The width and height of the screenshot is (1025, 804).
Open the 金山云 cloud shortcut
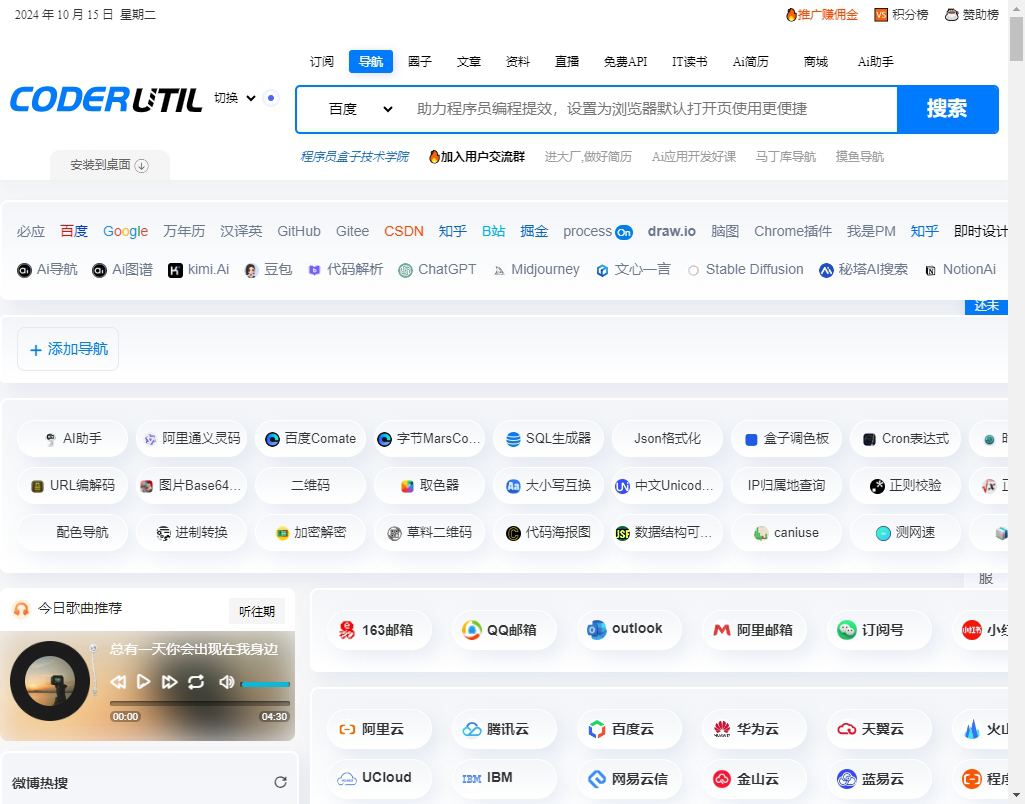click(754, 779)
